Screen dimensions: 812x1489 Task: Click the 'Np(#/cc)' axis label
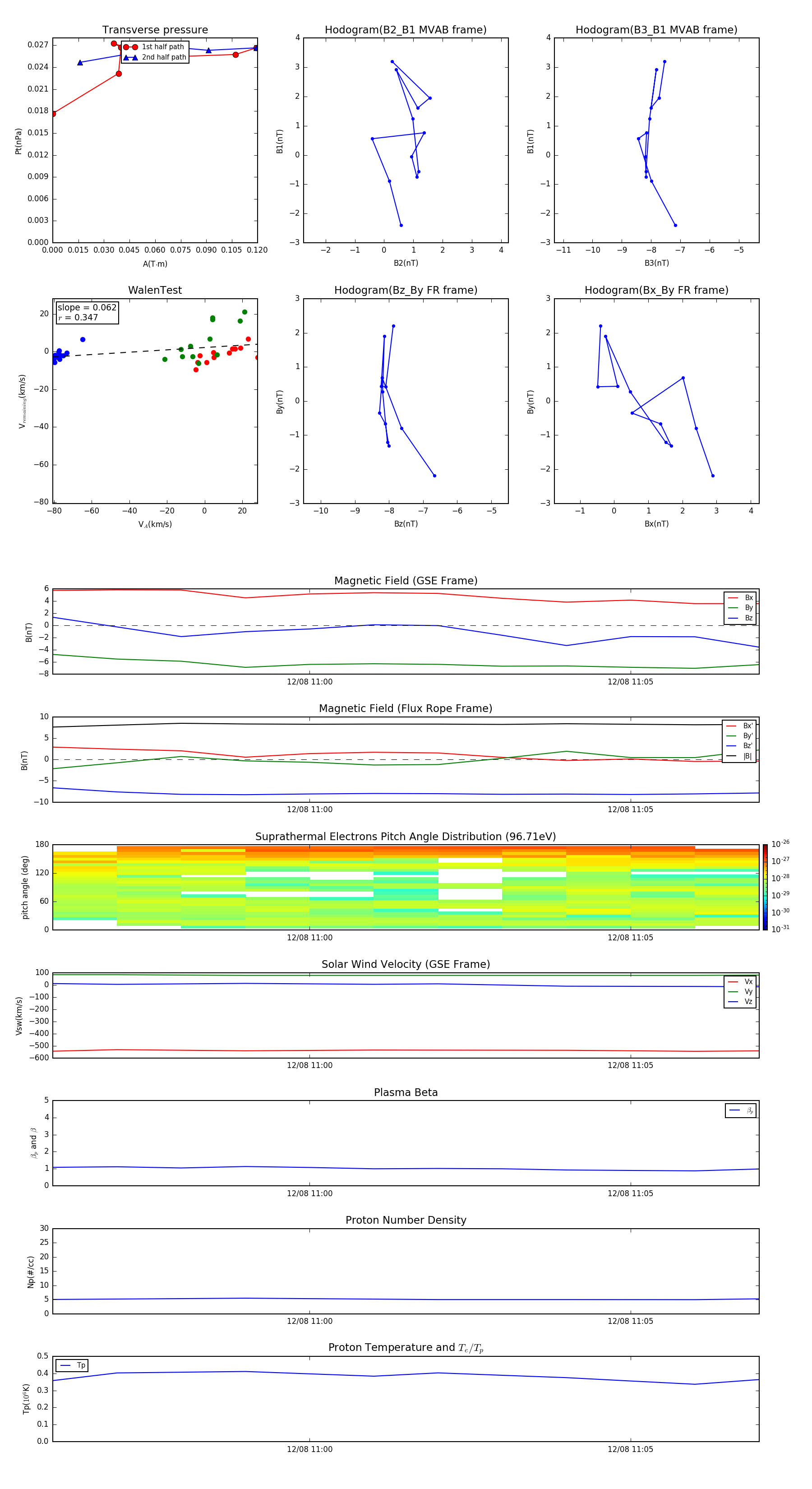(x=31, y=1271)
